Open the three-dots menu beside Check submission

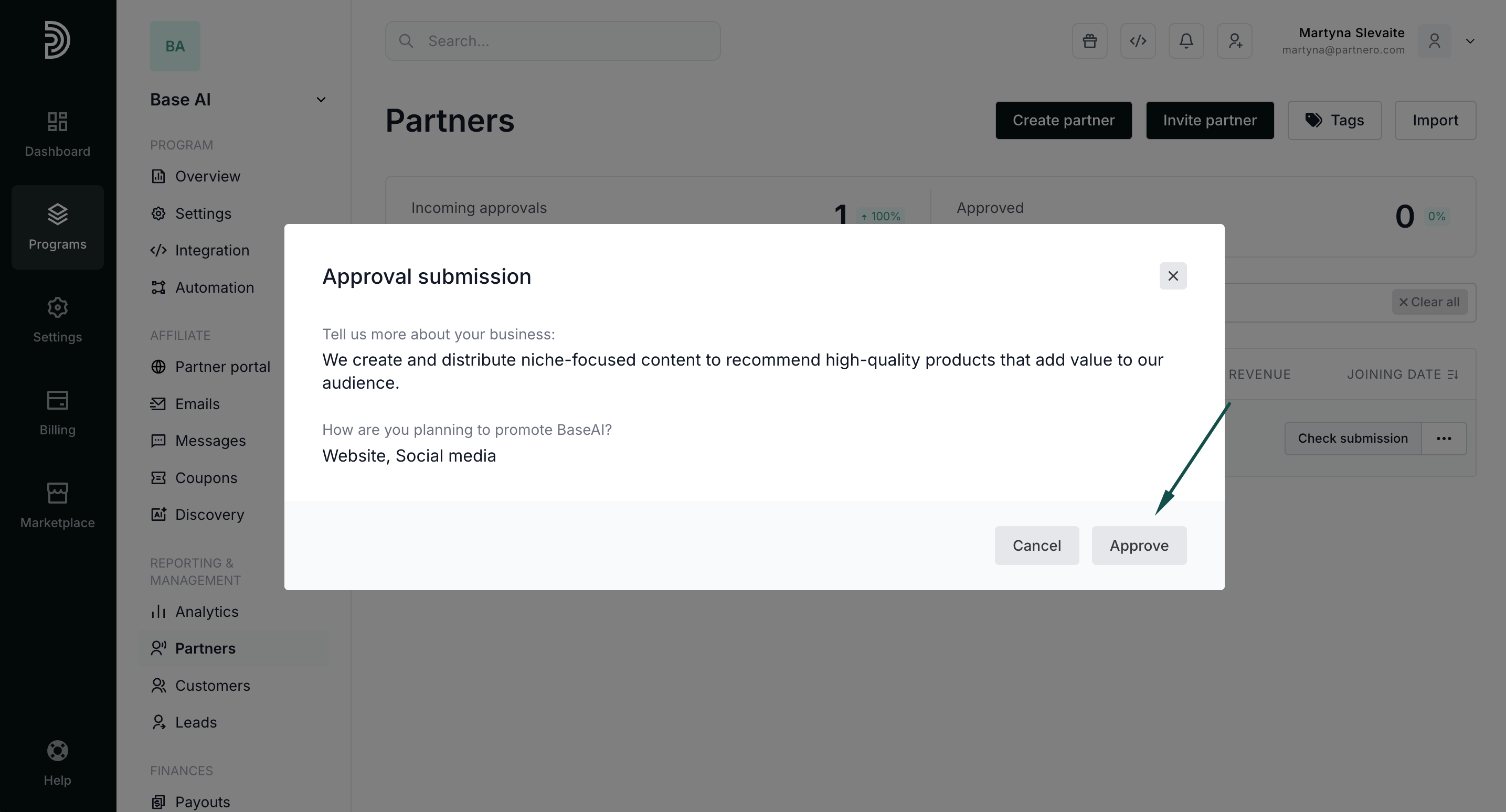1444,439
